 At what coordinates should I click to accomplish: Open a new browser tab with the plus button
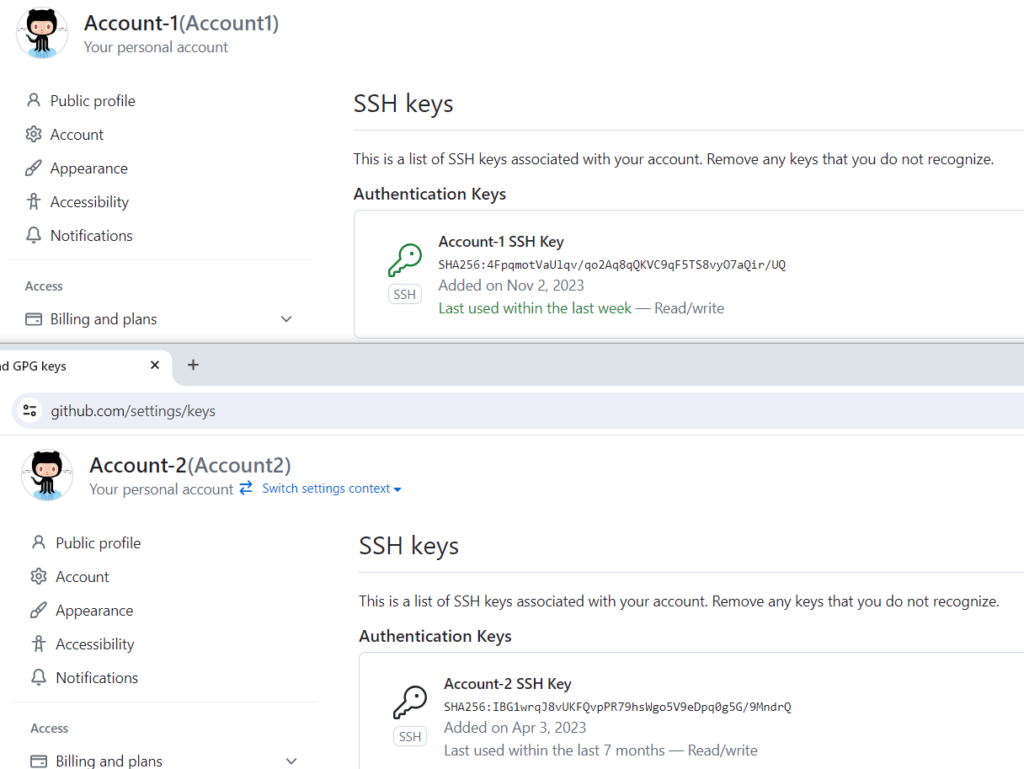(193, 365)
